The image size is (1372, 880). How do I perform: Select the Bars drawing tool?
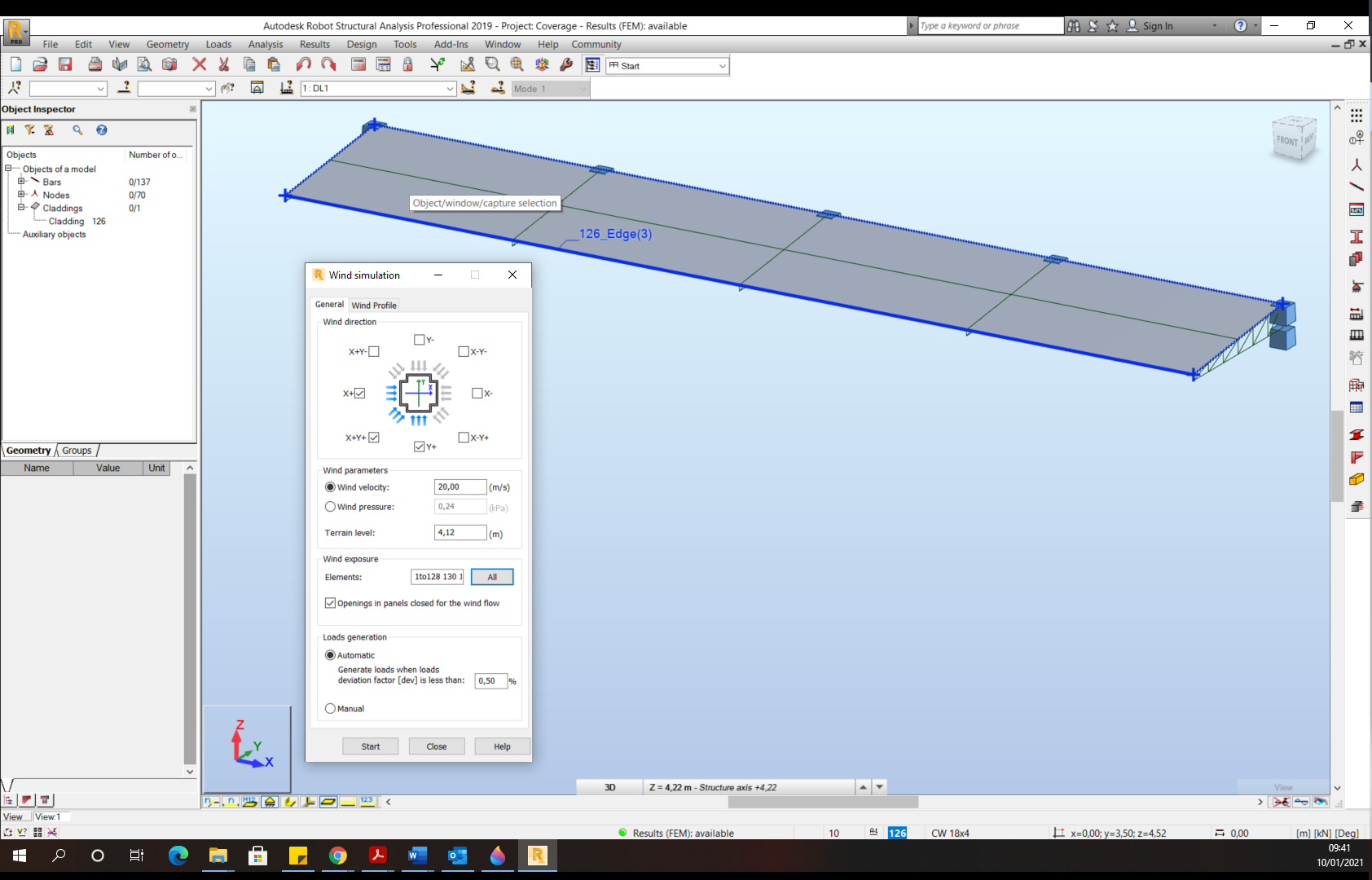pyautogui.click(x=1357, y=187)
